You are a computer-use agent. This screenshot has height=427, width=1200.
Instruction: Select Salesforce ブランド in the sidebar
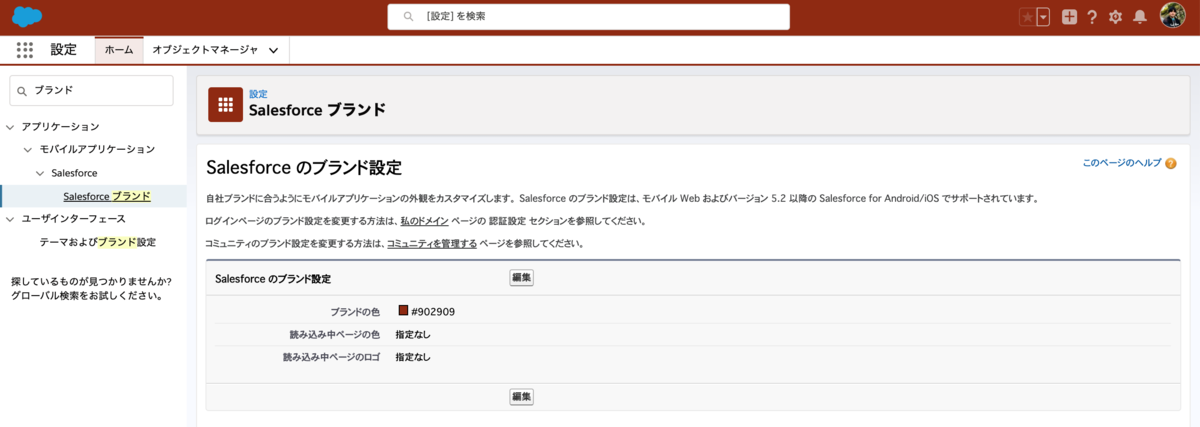pos(106,196)
